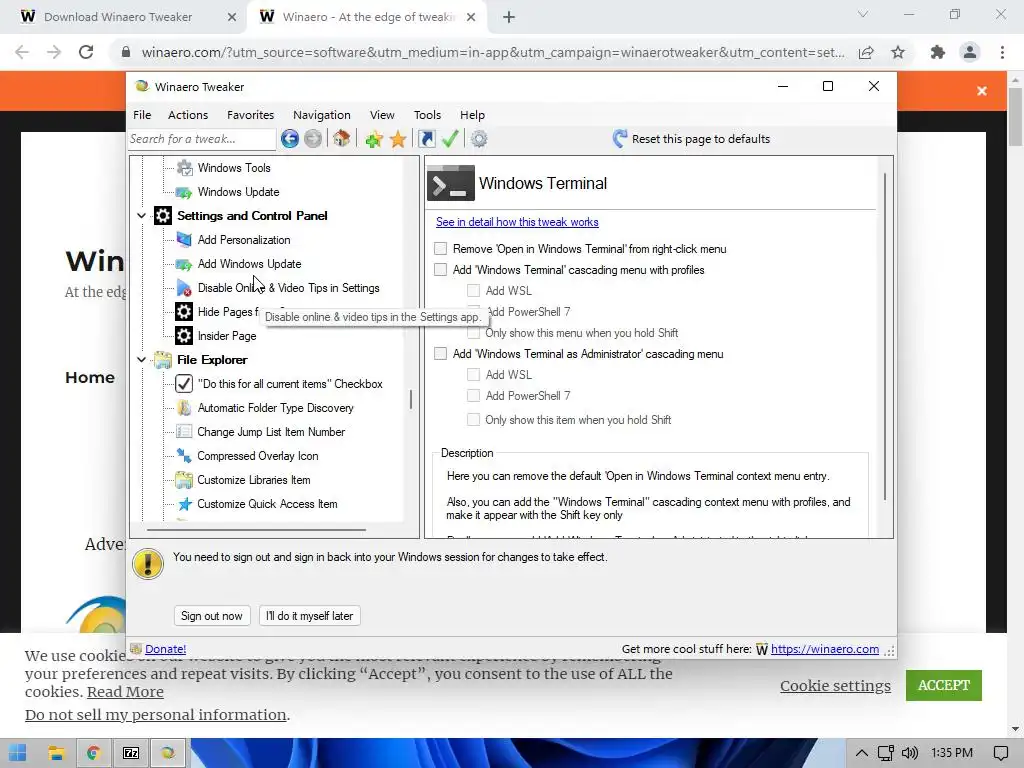Collapse the Settings and Control Panel tree group
1024x768 pixels.
141,216
